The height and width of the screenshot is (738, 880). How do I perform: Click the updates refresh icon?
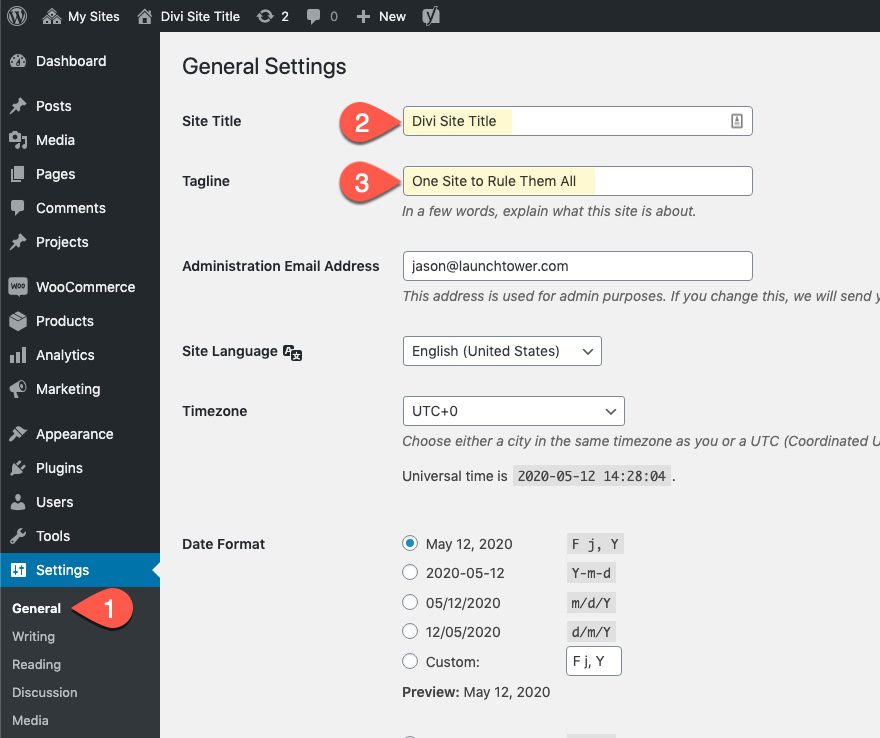click(265, 16)
